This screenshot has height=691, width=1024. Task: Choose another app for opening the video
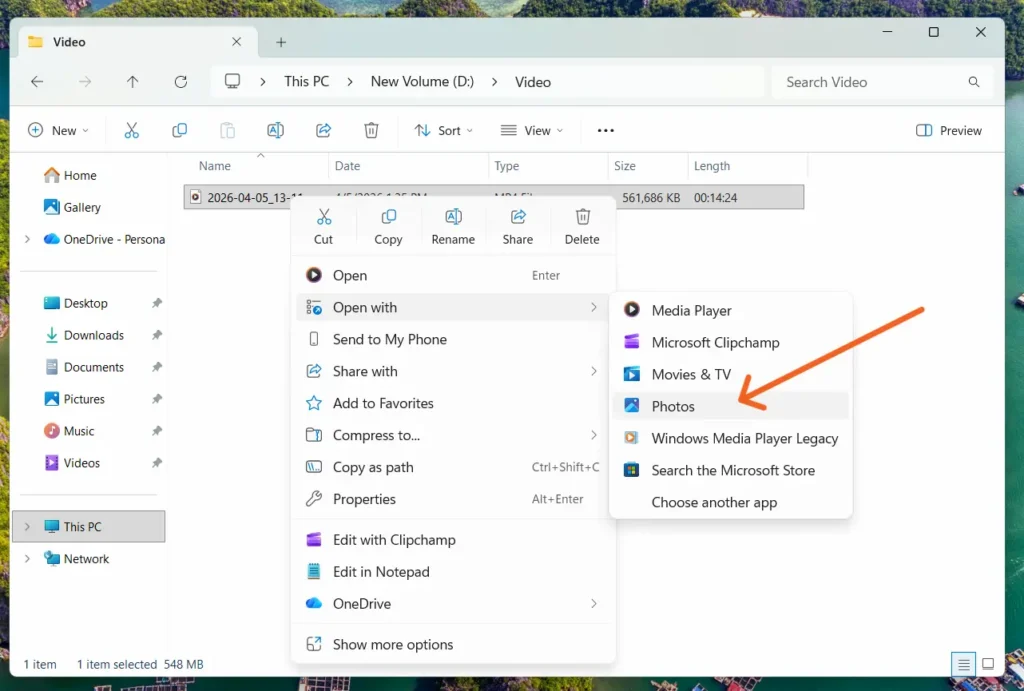coord(714,502)
